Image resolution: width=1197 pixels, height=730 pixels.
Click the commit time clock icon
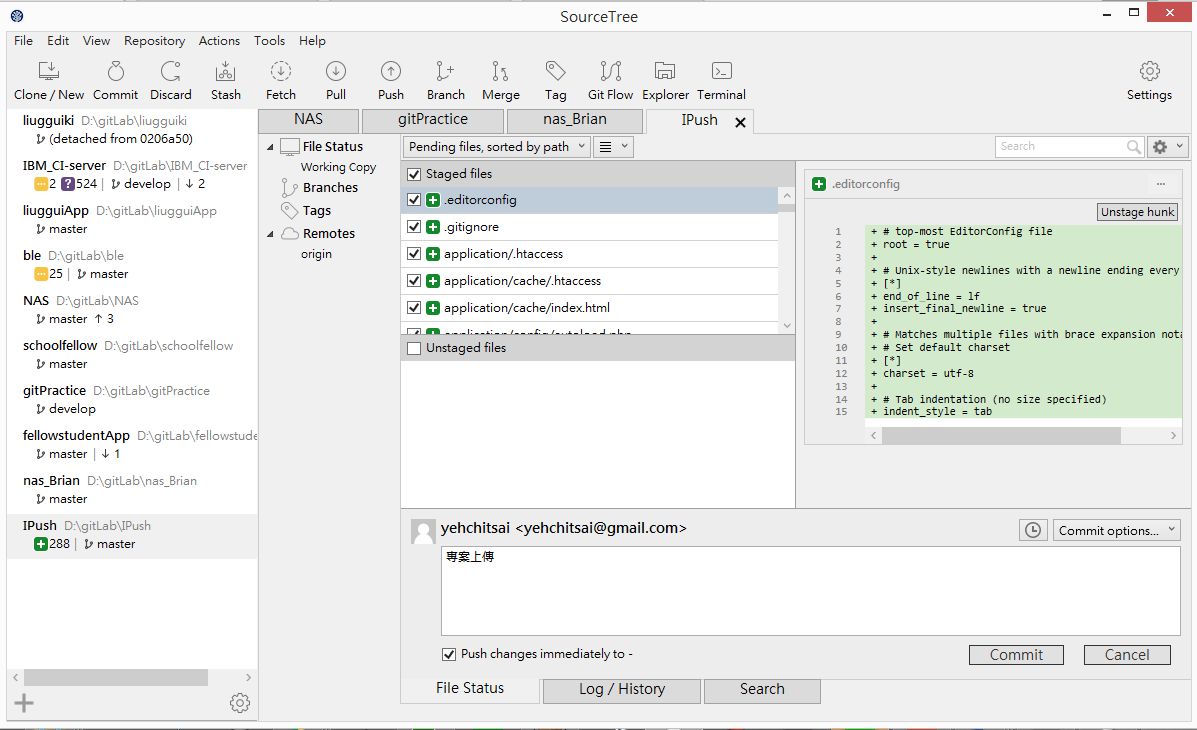1033,530
